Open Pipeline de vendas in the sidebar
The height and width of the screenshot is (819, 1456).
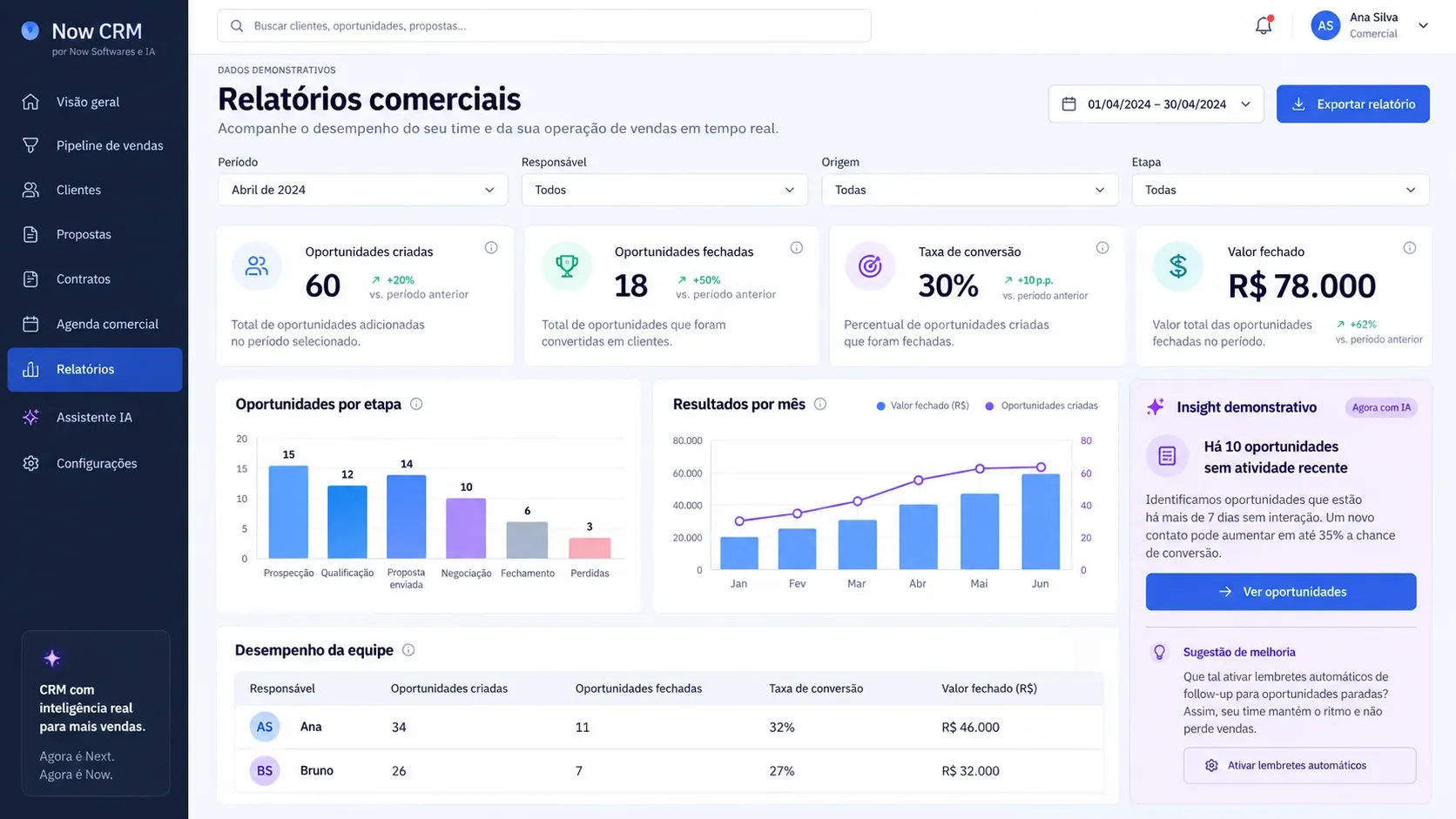(x=95, y=145)
